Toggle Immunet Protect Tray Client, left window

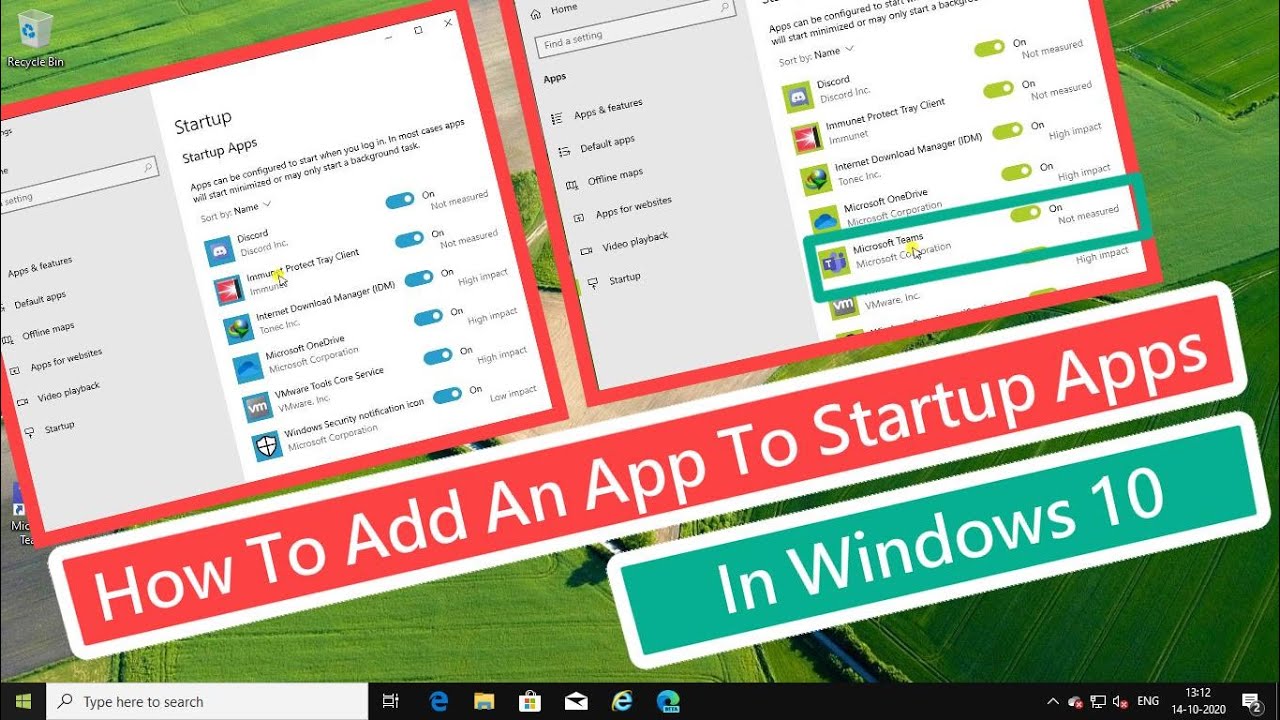pos(410,239)
